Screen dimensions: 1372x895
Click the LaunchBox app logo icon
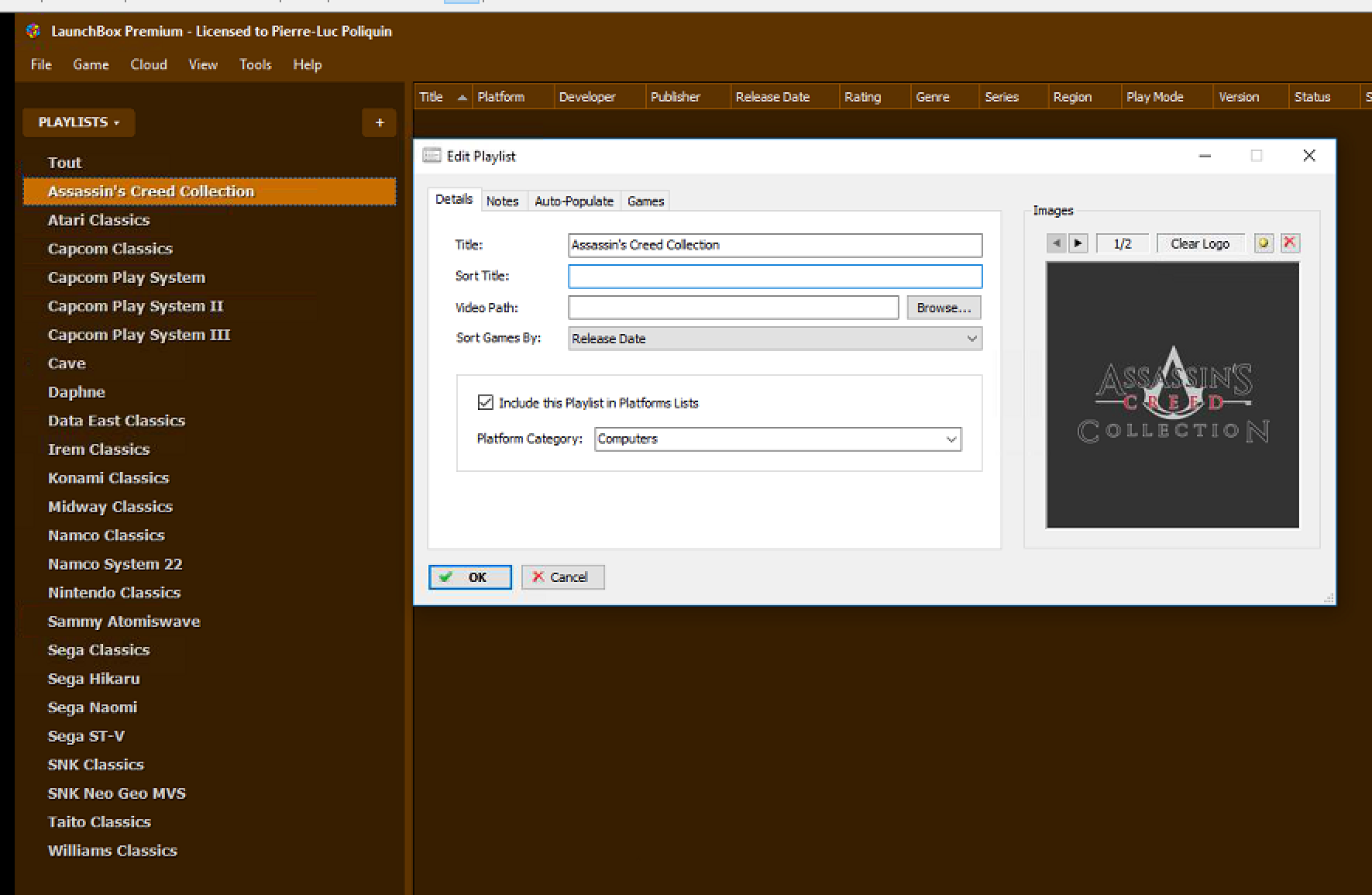[x=33, y=31]
